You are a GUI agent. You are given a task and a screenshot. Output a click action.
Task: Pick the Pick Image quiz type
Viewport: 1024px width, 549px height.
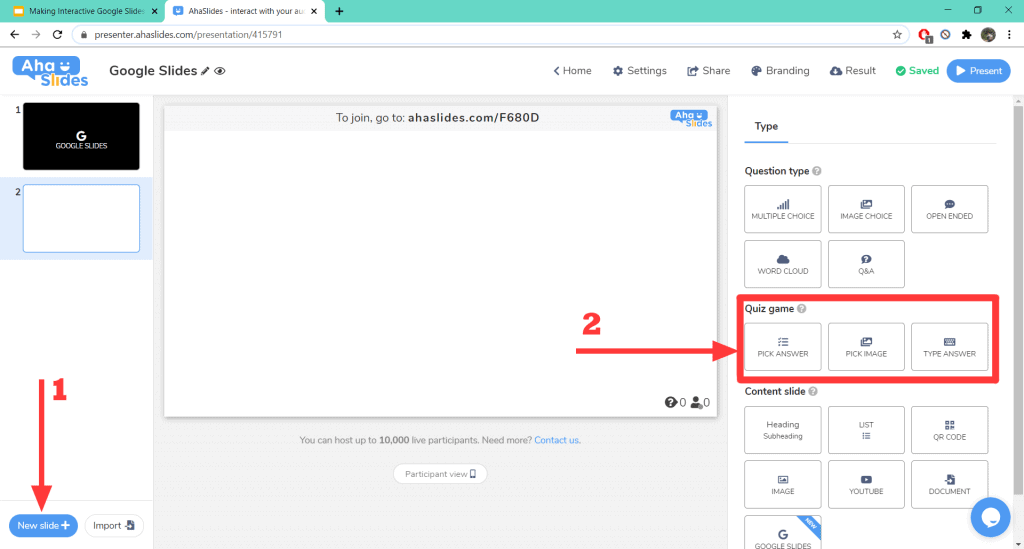(x=866, y=347)
